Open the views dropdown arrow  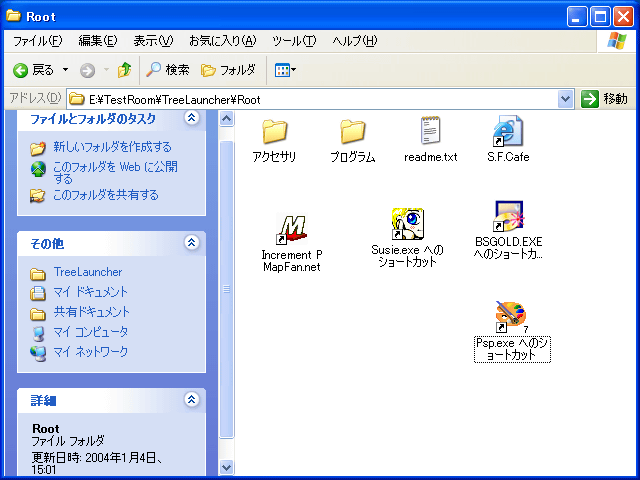(x=293, y=70)
